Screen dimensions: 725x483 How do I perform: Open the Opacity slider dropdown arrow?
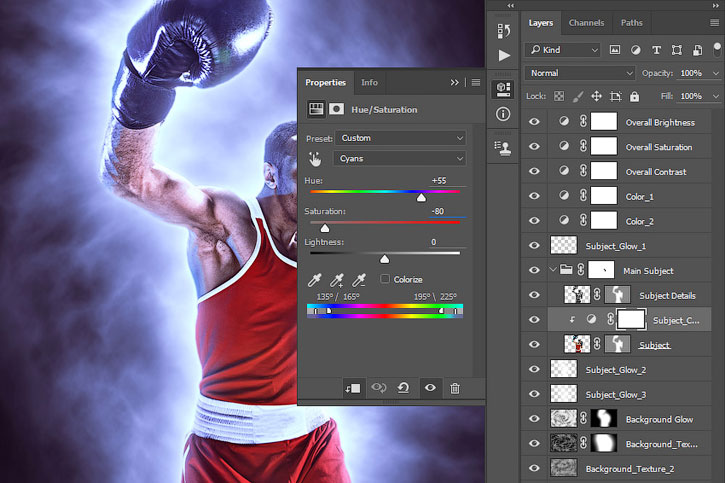716,73
